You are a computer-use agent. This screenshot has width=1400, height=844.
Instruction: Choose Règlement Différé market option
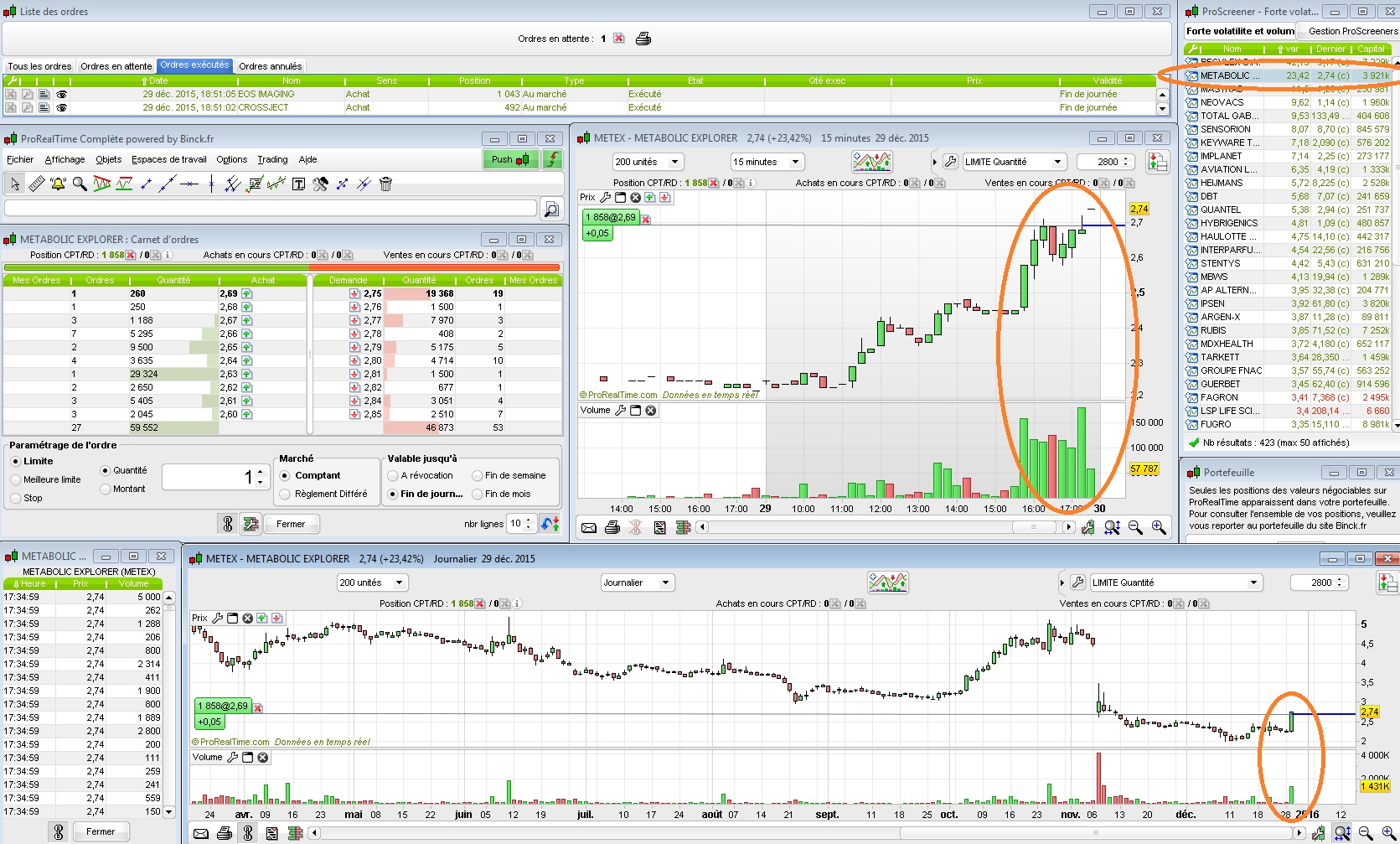coord(286,494)
